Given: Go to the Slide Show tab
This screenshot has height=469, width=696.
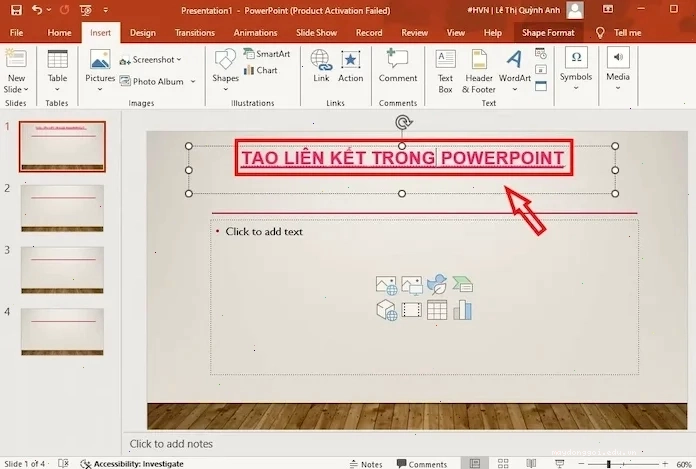Looking at the screenshot, I should click(x=316, y=32).
